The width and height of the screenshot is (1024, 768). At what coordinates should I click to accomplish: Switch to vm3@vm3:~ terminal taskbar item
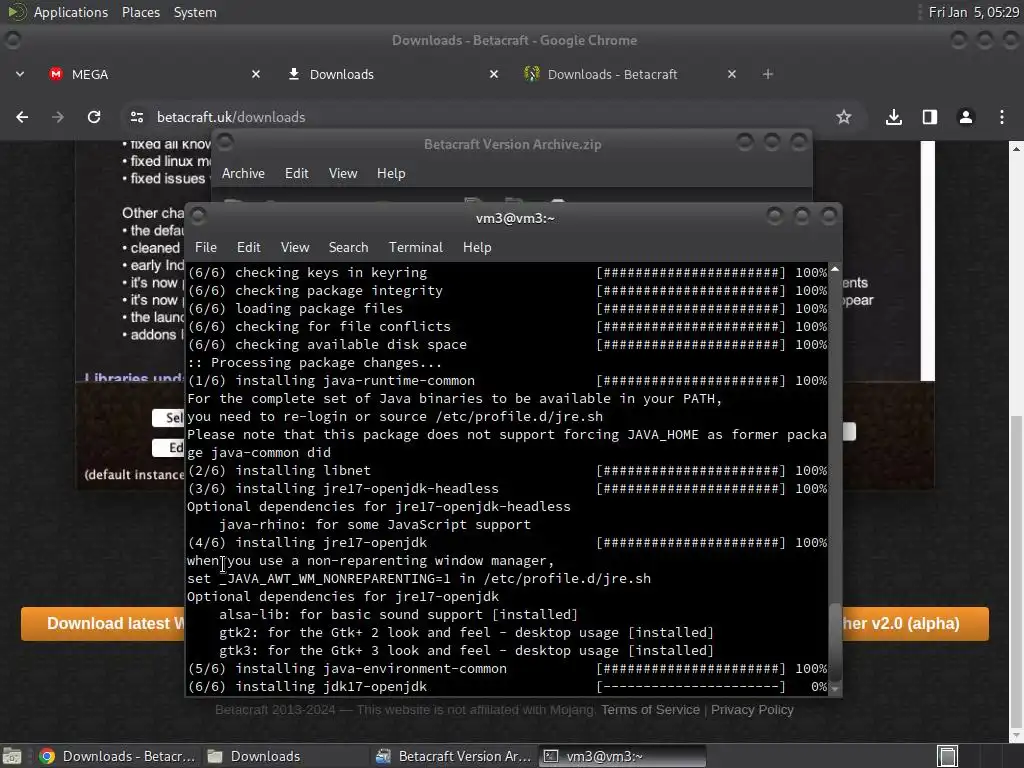(x=622, y=756)
